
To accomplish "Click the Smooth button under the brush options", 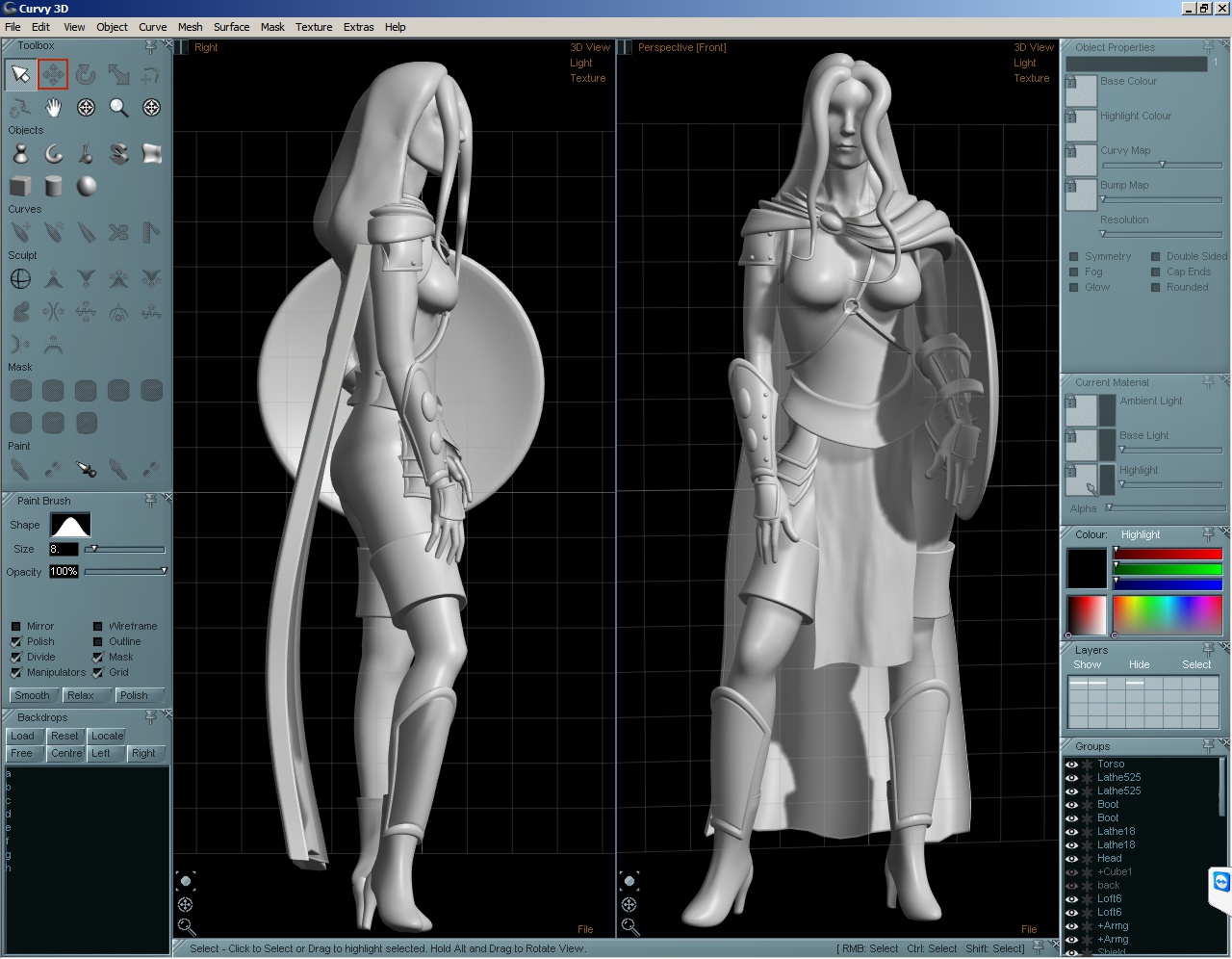I will (33, 694).
